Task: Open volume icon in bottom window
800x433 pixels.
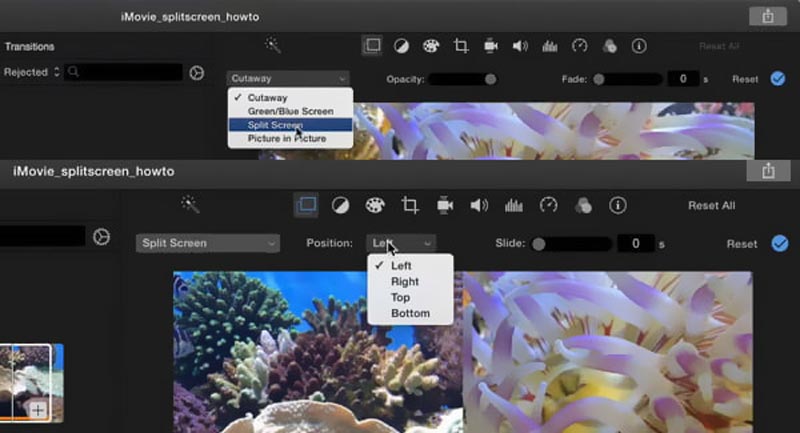Action: [x=479, y=206]
